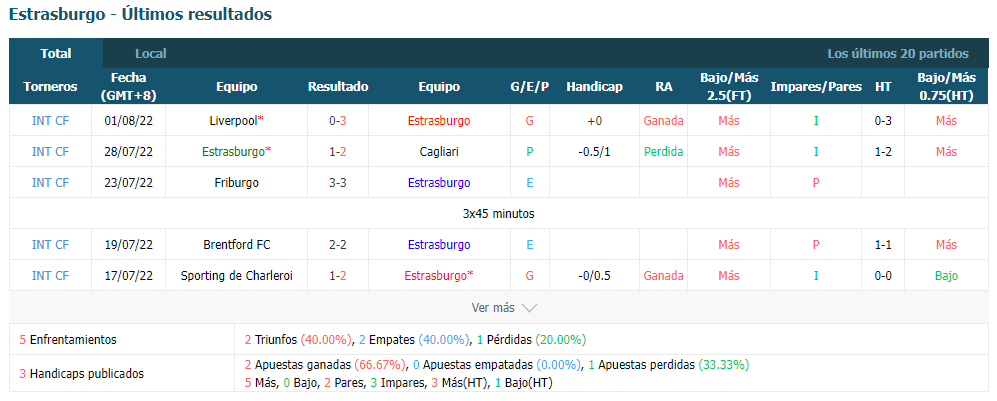This screenshot has width=997, height=401.
Task: Open INT CF tournament for 17/07/22 match
Action: (x=50, y=276)
